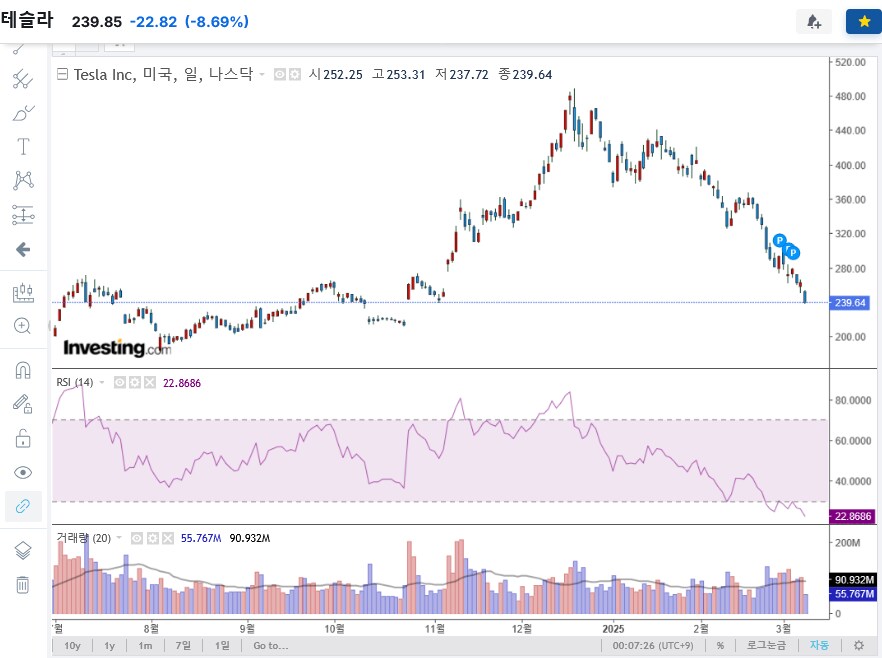Click the 종239.64 close price value
Image resolution: width=882 pixels, height=658 pixels.
point(525,74)
